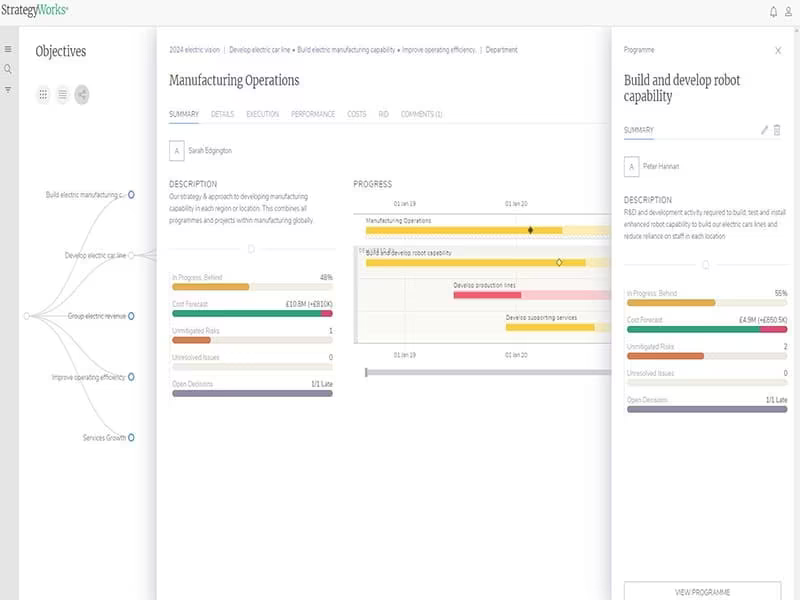800x600 pixels.
Task: Edit the programme with pencil icon
Action: [x=764, y=130]
